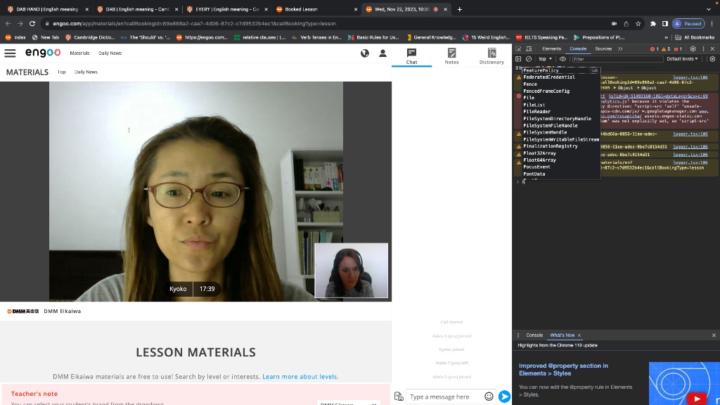720x405 pixels.
Task: Open the IELTS Speaking bookmark
Action: pyautogui.click(x=541, y=37)
